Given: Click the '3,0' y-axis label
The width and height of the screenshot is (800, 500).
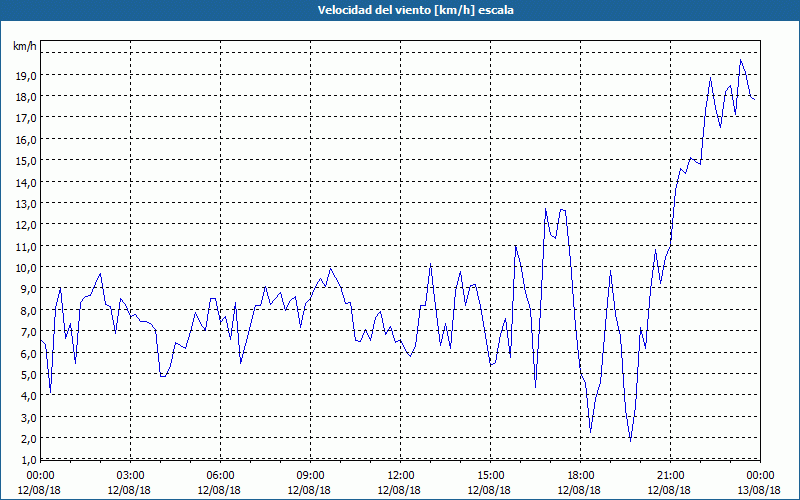Looking at the screenshot, I should tap(29, 417).
